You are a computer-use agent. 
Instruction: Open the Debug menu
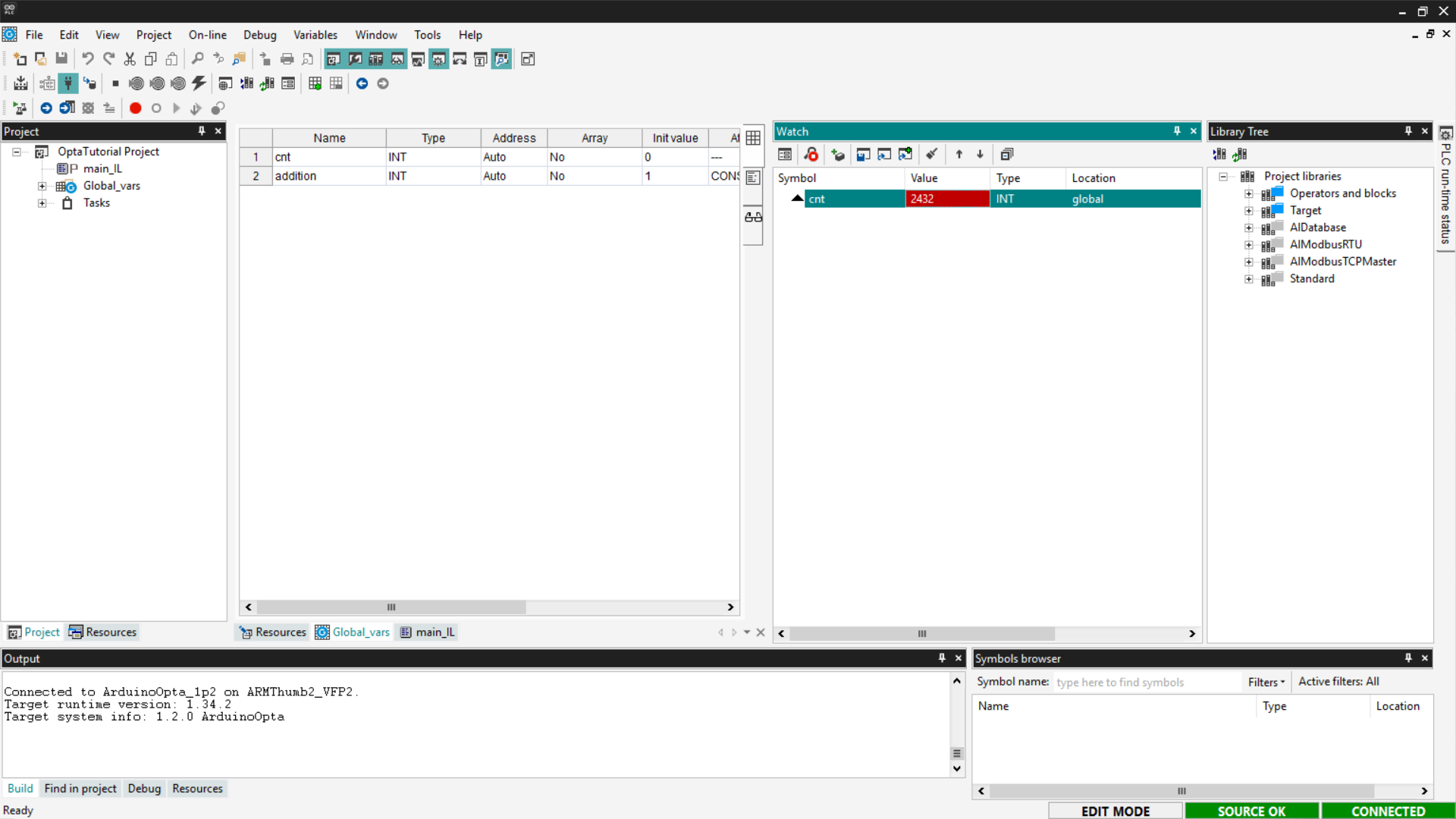point(259,35)
